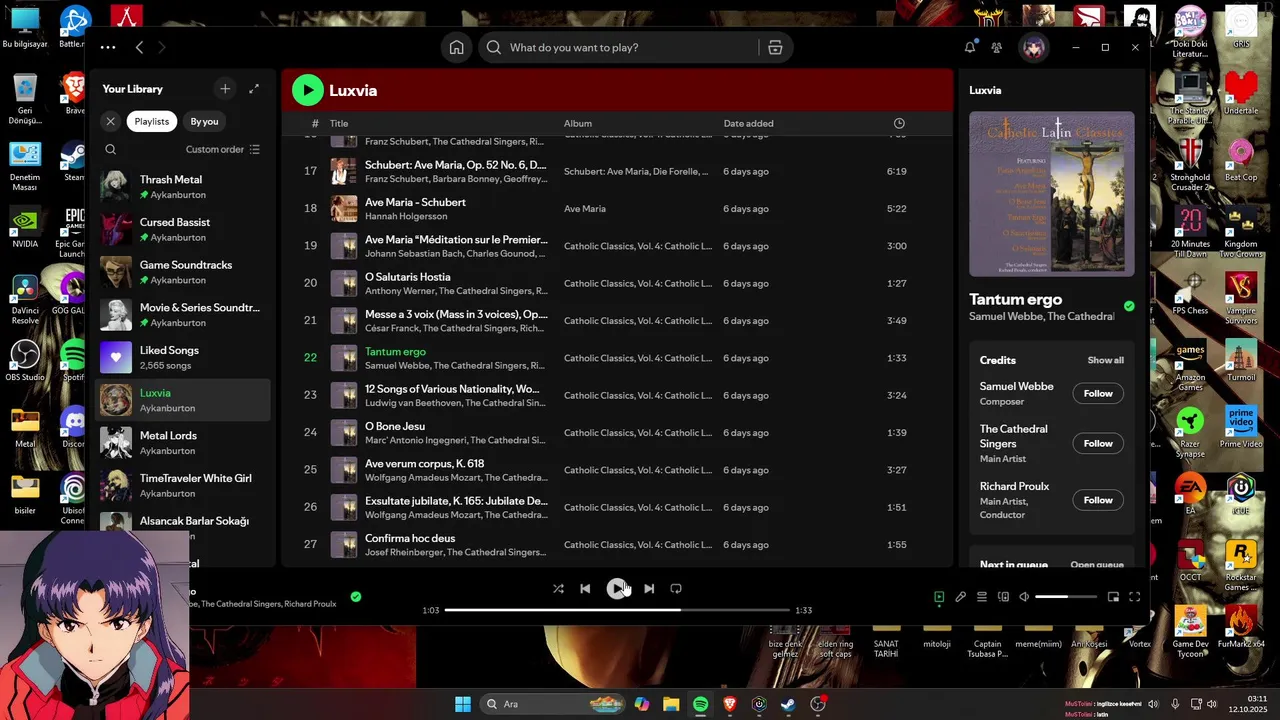Go to Spotify Home
The height and width of the screenshot is (720, 1280).
[456, 47]
